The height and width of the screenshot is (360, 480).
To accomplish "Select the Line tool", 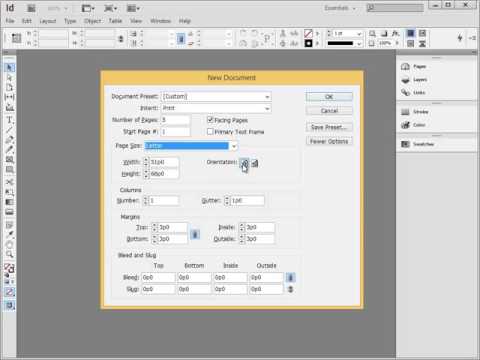I will pos(9,130).
